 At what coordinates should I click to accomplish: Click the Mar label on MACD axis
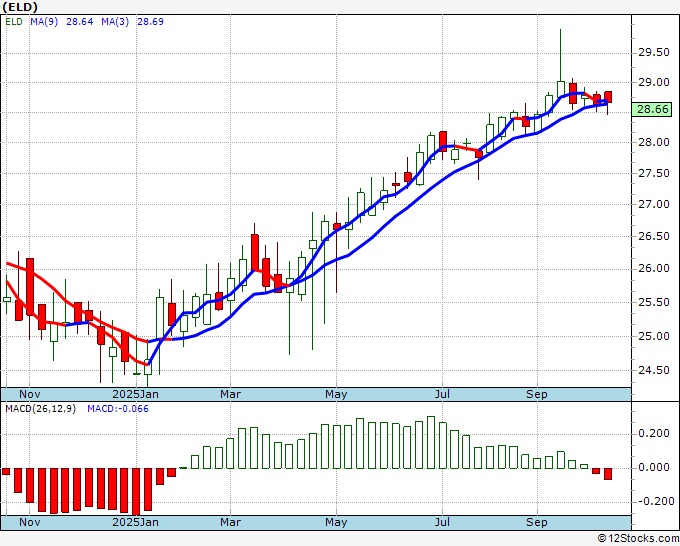click(230, 522)
